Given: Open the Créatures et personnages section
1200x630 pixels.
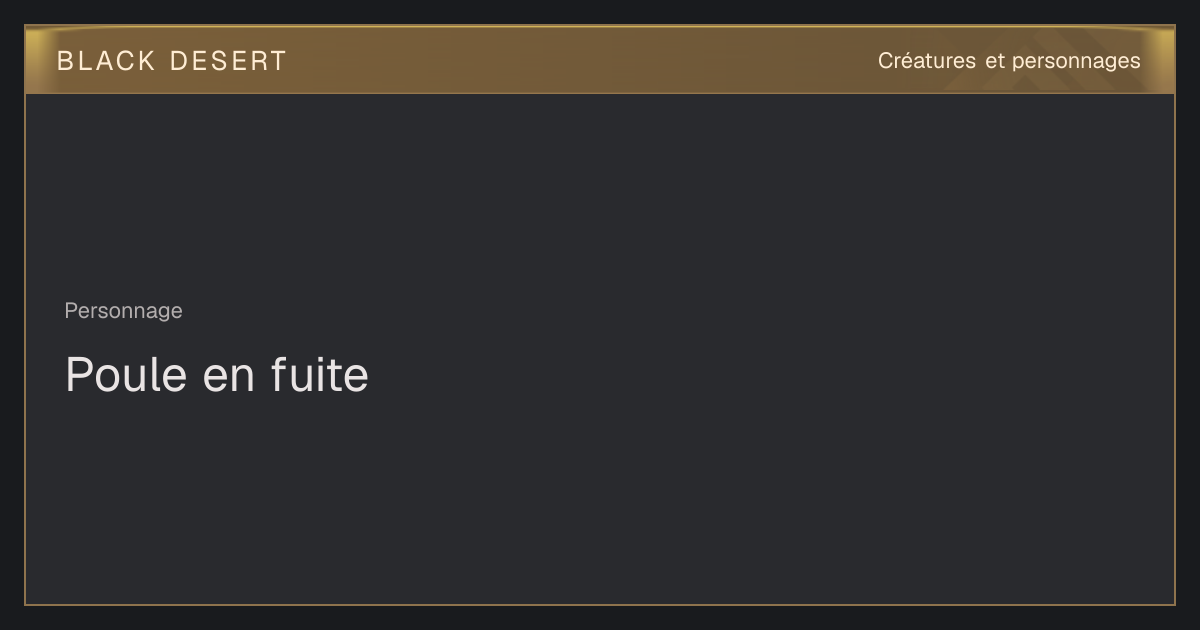Looking at the screenshot, I should click(x=1009, y=61).
